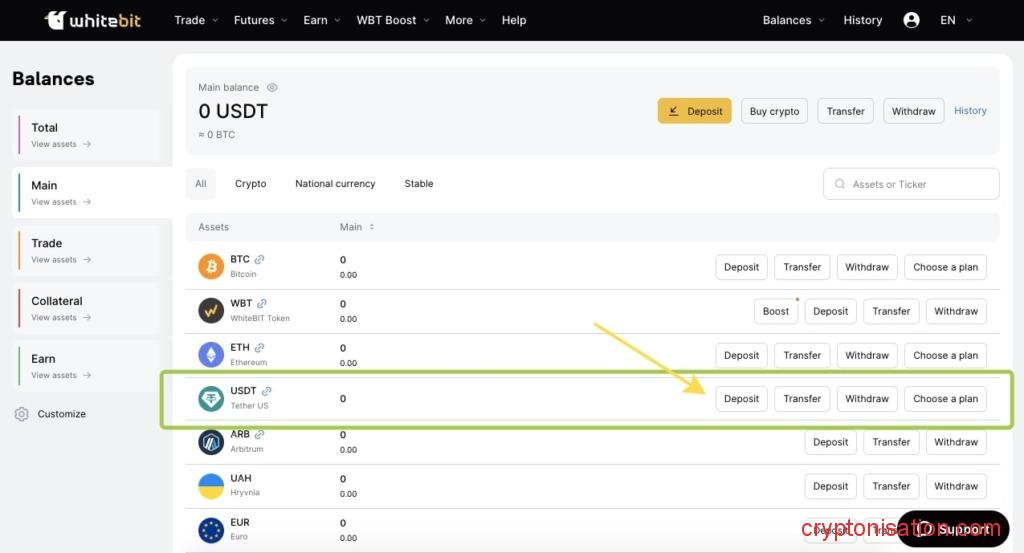The height and width of the screenshot is (553, 1024).
Task: Open the Futures dropdown menu
Action: [x=260, y=20]
